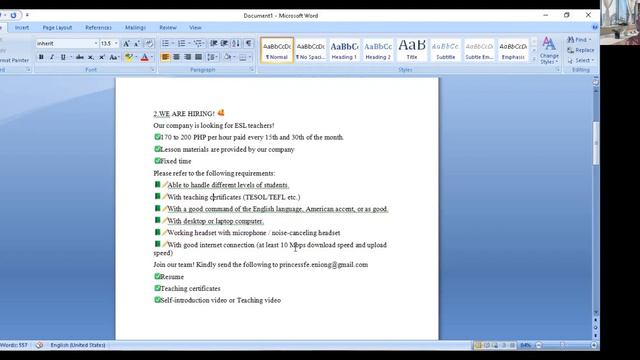The width and height of the screenshot is (640, 360).
Task: Open the shading paint bucket
Action: [227, 57]
